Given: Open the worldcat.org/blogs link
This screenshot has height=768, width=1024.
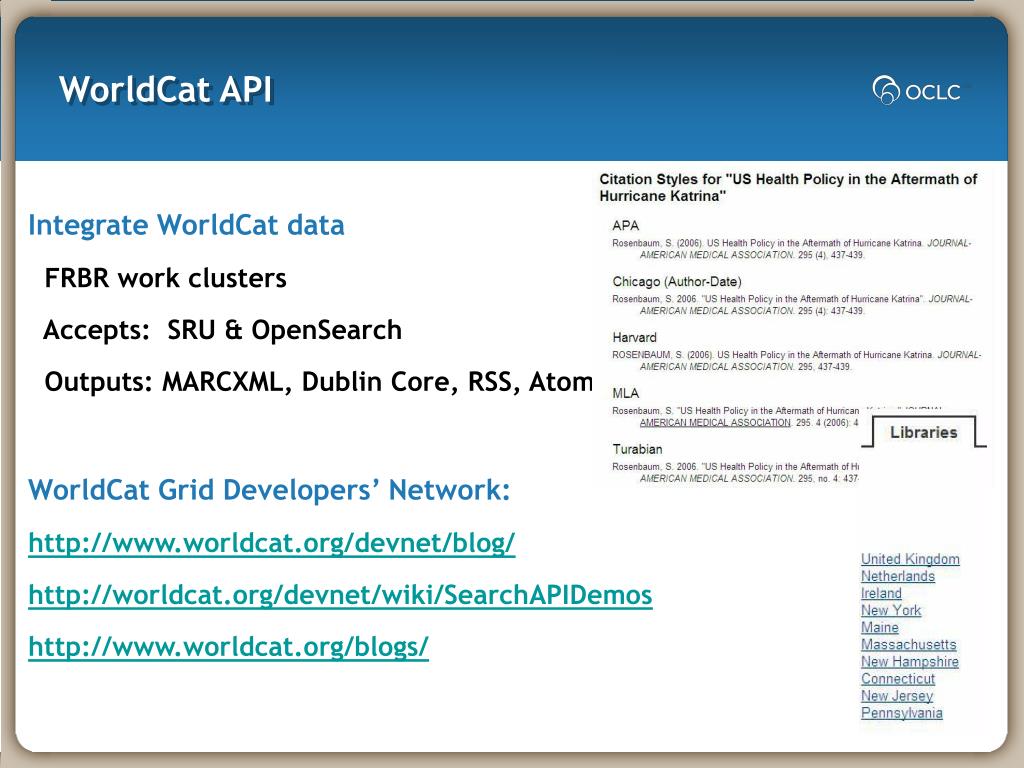Looking at the screenshot, I should (229, 647).
